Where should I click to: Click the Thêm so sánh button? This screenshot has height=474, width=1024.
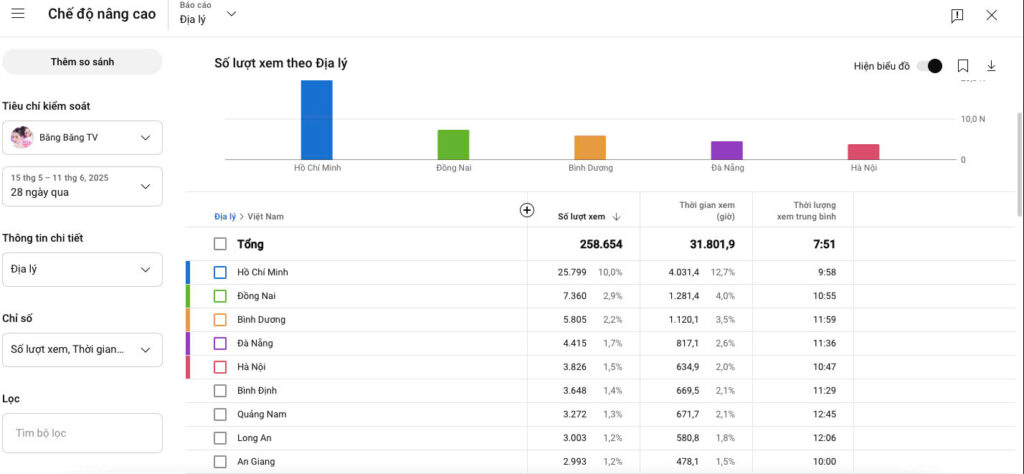pos(82,62)
